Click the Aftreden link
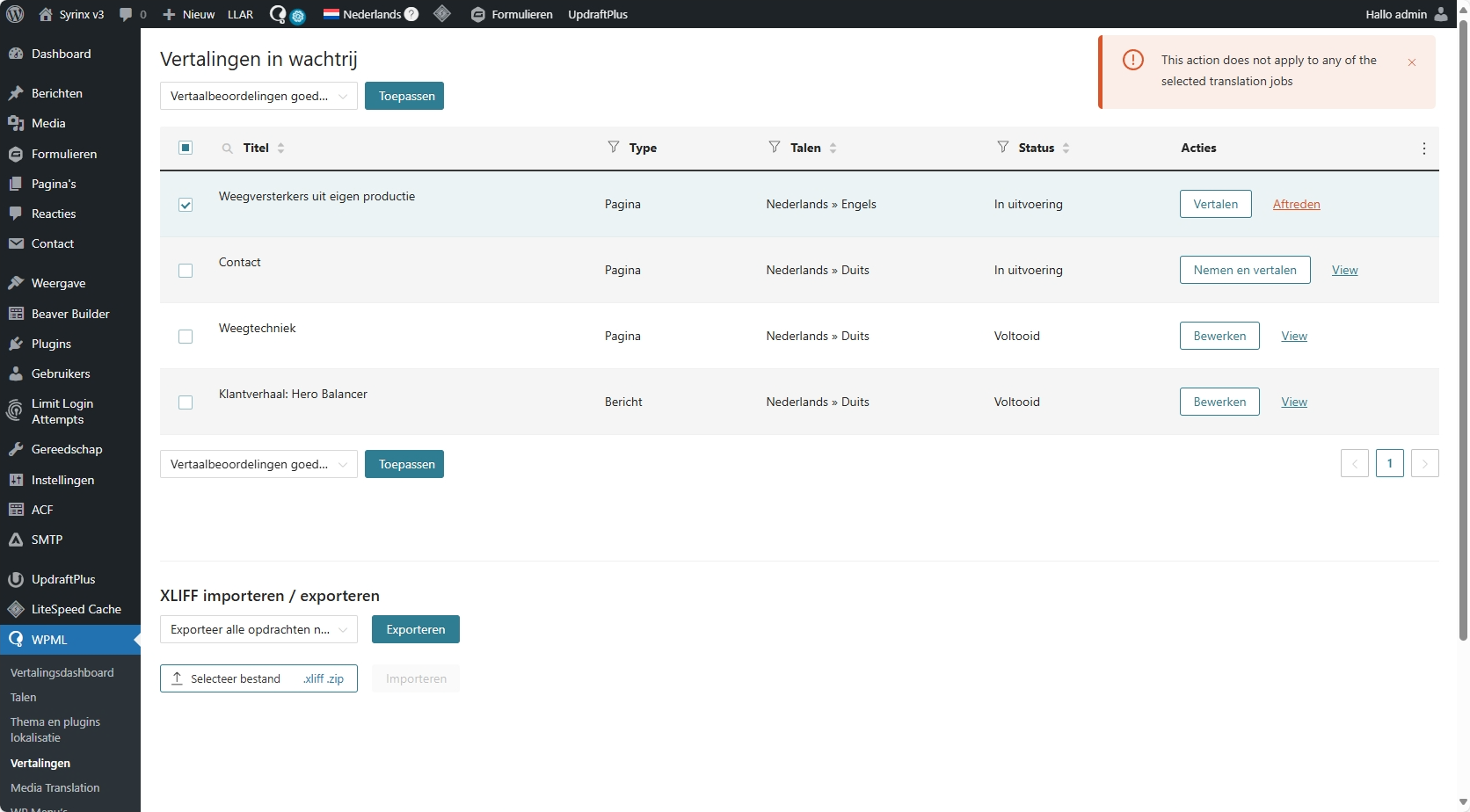The height and width of the screenshot is (812, 1470). pyautogui.click(x=1296, y=204)
